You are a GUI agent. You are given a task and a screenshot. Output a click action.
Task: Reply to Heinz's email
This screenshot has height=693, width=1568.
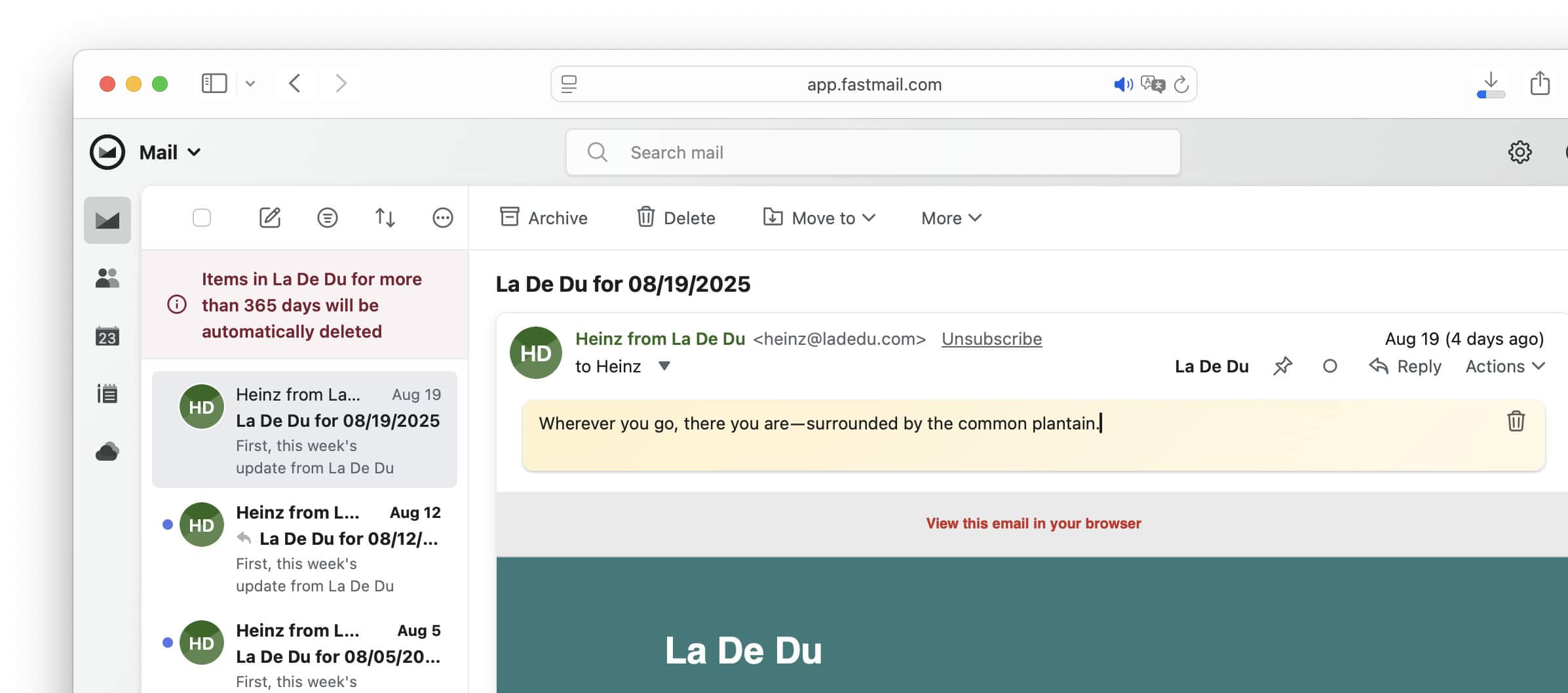pos(1405,366)
